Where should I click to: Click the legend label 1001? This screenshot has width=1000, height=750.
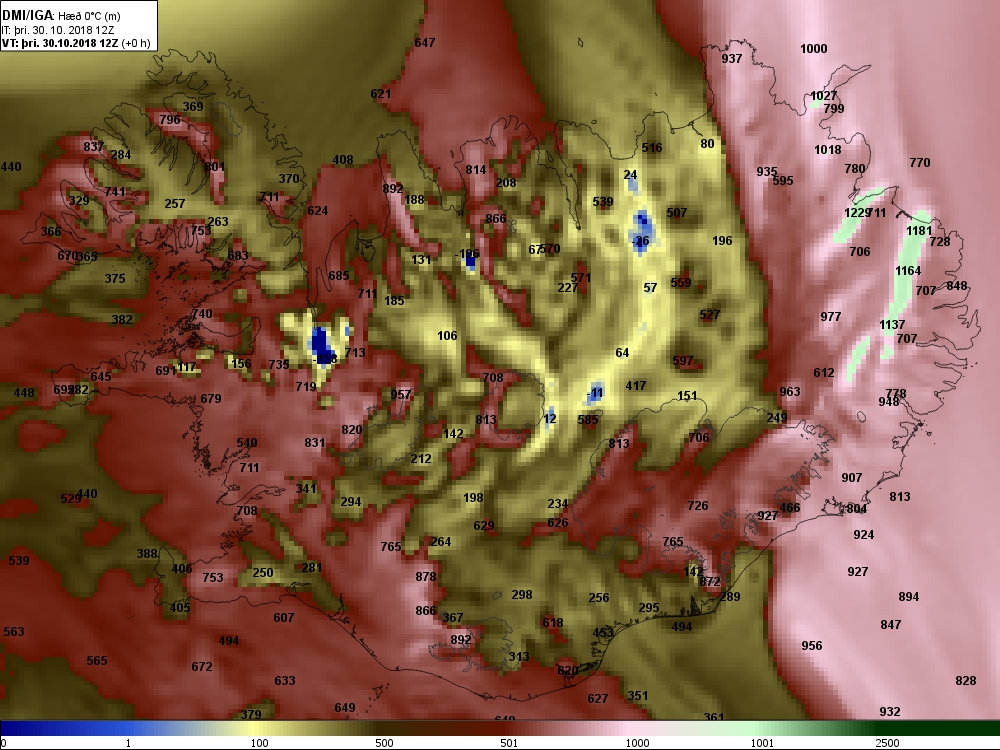pos(761,743)
